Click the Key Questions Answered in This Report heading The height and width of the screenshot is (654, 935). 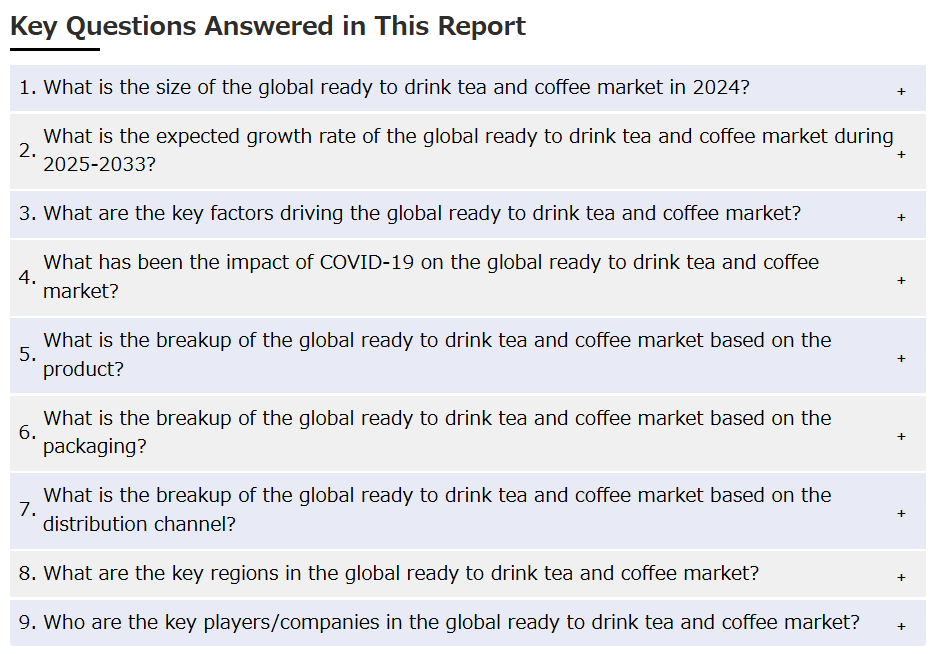tap(268, 26)
